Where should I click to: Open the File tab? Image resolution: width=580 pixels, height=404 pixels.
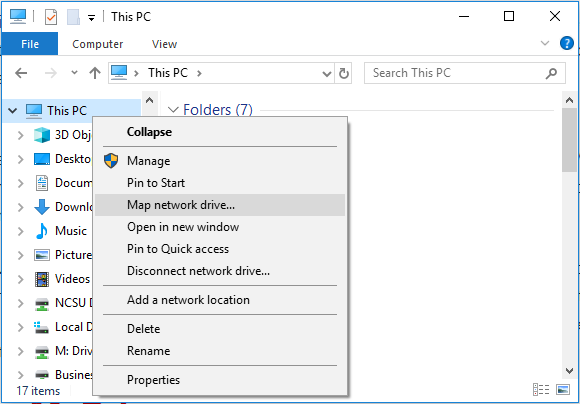pyautogui.click(x=30, y=44)
